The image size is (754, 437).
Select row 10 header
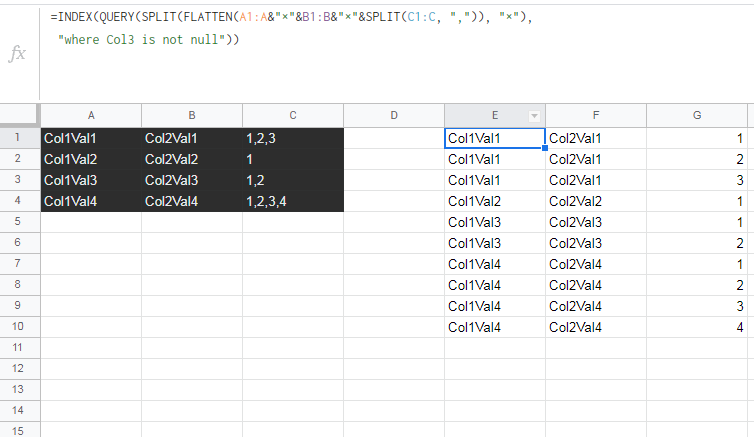18,326
